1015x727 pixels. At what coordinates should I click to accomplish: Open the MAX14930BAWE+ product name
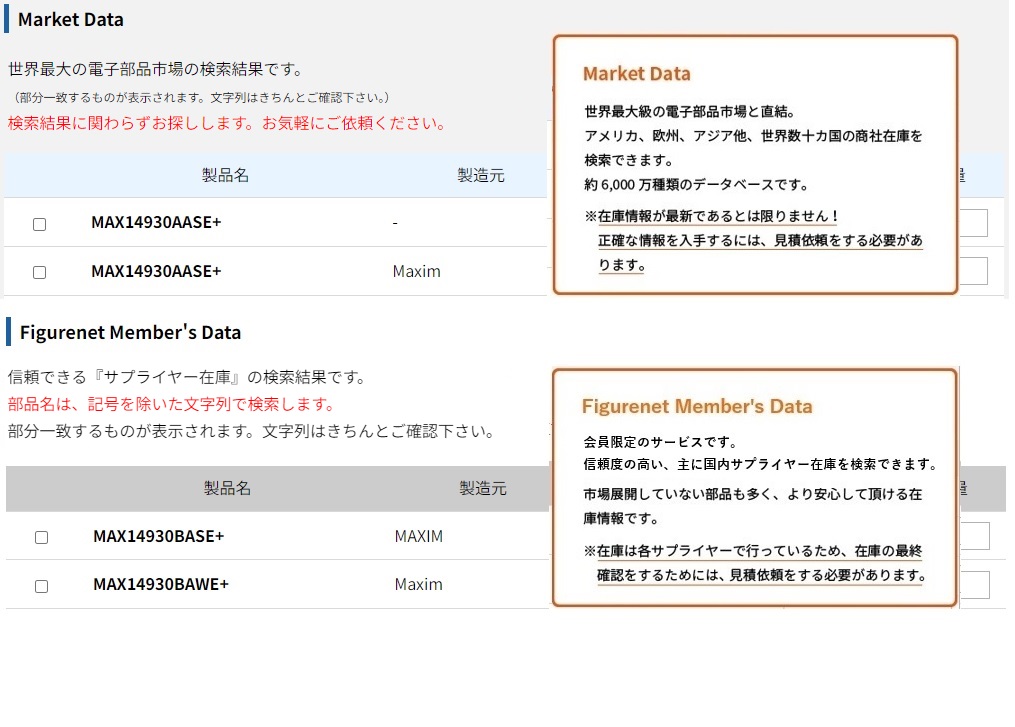point(161,585)
